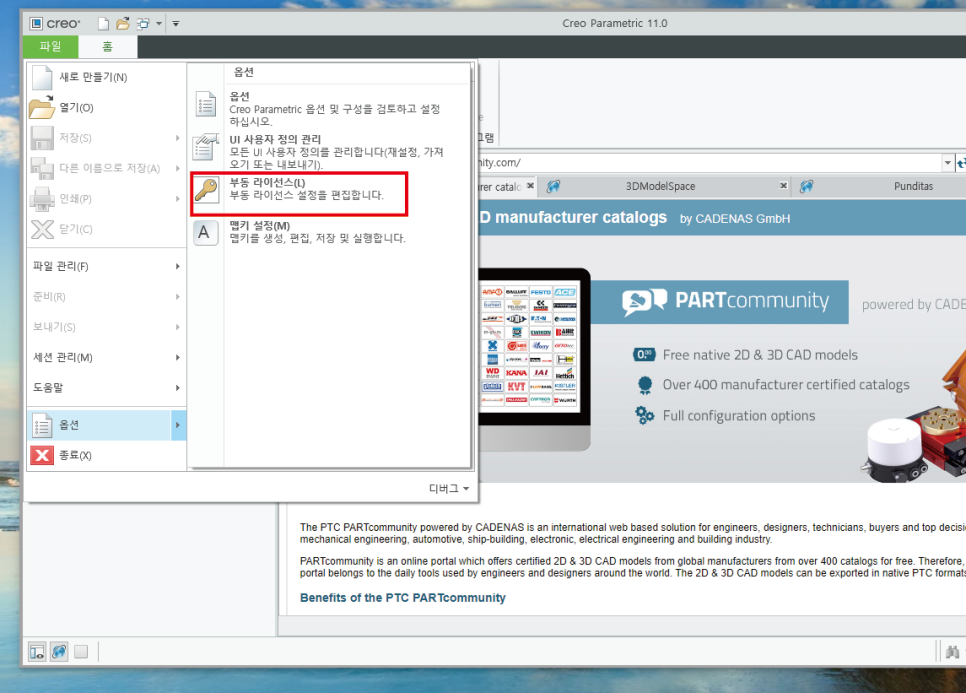
Task: Expand the 파일 관리(F) submenu arrow
Action: click(177, 266)
